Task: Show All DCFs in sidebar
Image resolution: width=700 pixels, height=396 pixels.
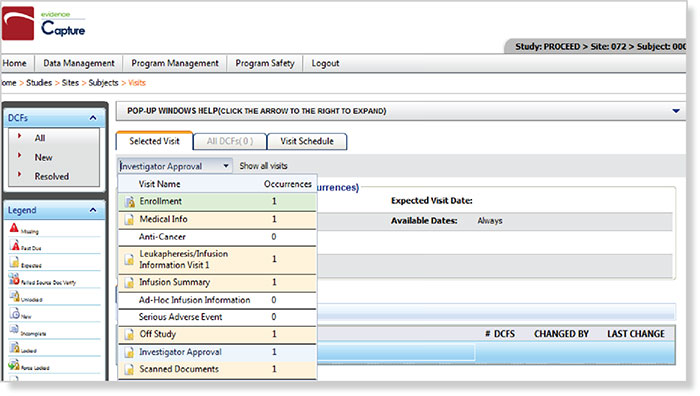Action: (x=40, y=138)
